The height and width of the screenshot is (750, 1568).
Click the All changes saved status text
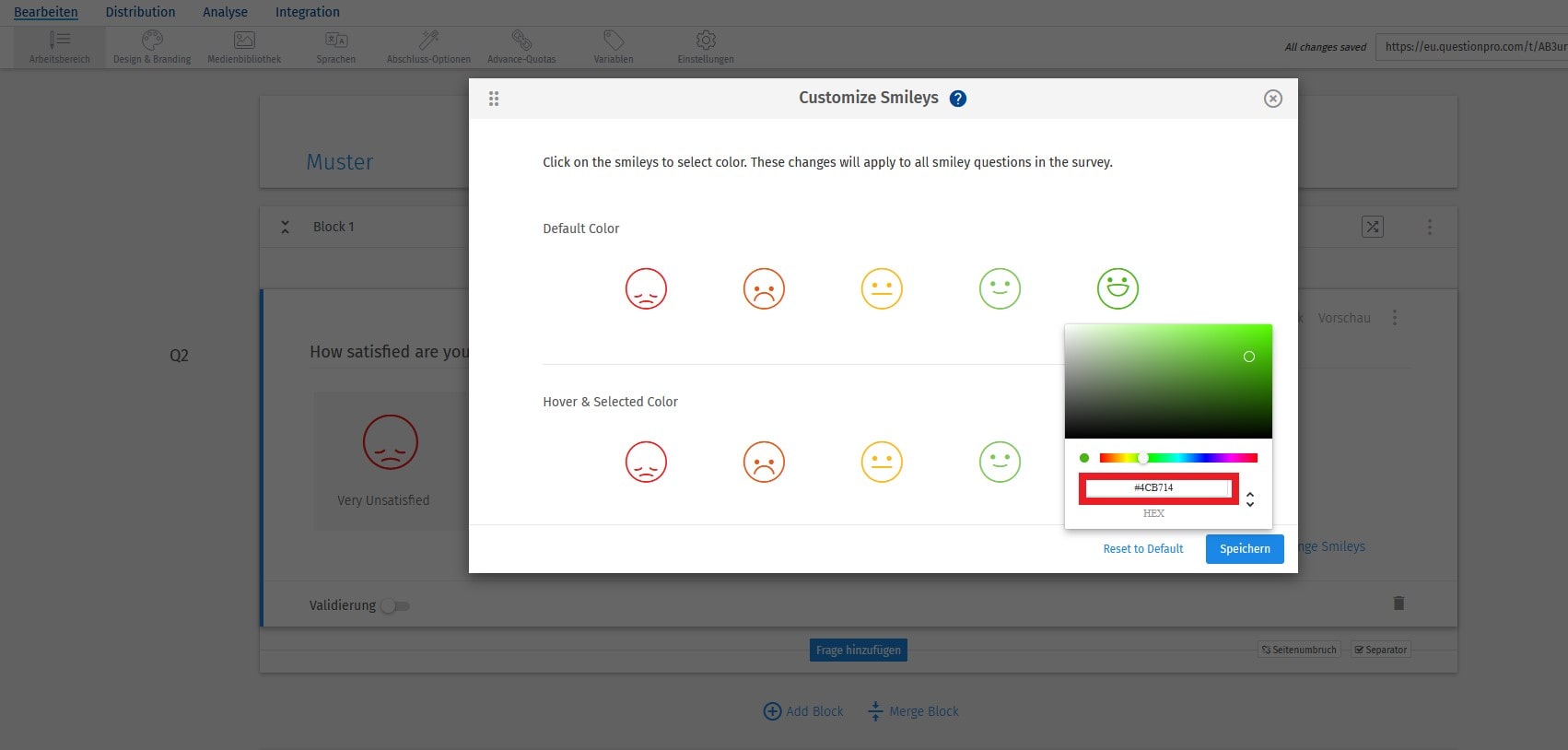pyautogui.click(x=1326, y=47)
